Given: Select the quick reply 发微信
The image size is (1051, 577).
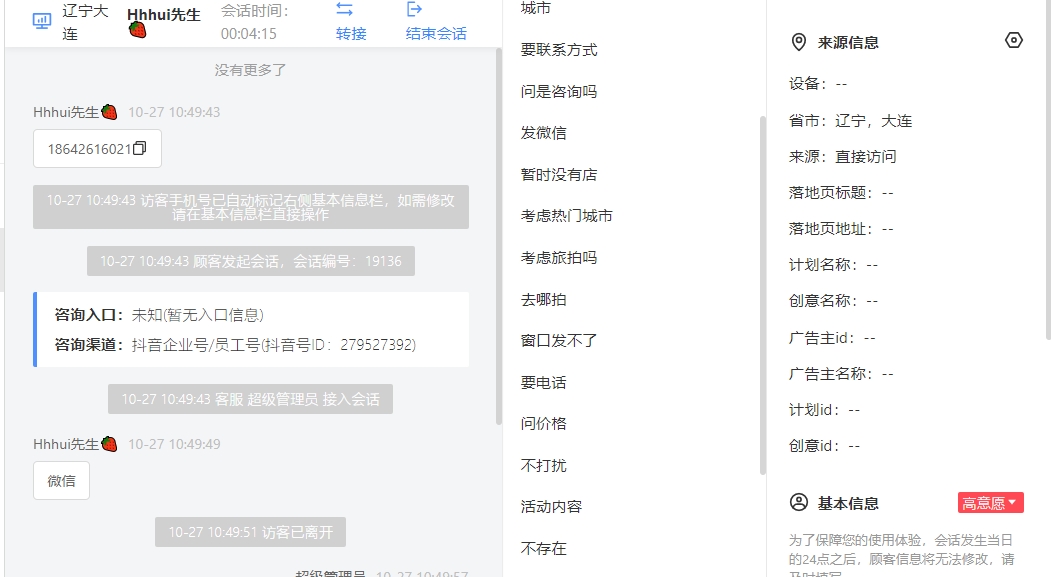Looking at the screenshot, I should click(543, 133).
